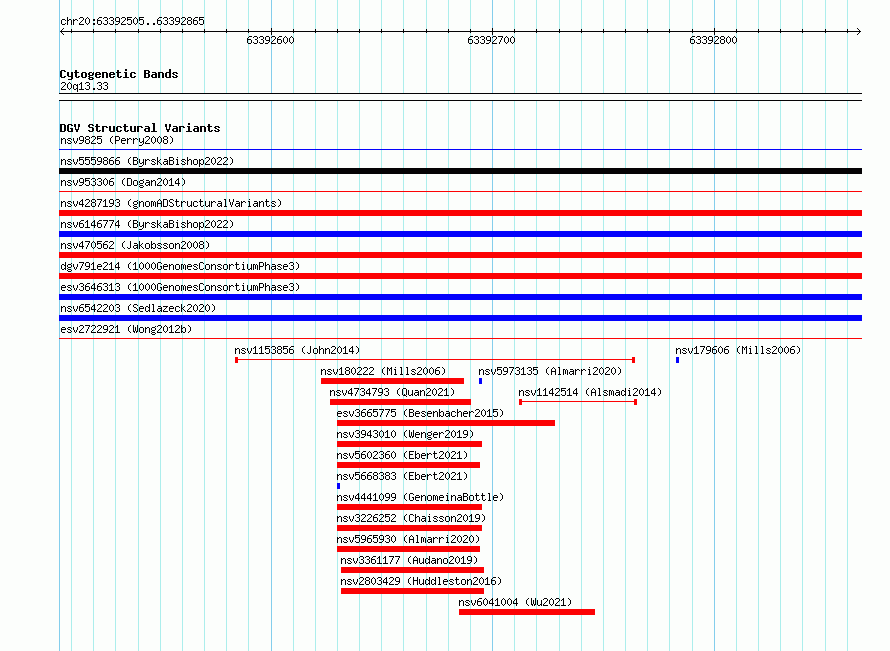Click the DGV Structural Variants track title
The height and width of the screenshot is (651, 890).
(x=140, y=128)
